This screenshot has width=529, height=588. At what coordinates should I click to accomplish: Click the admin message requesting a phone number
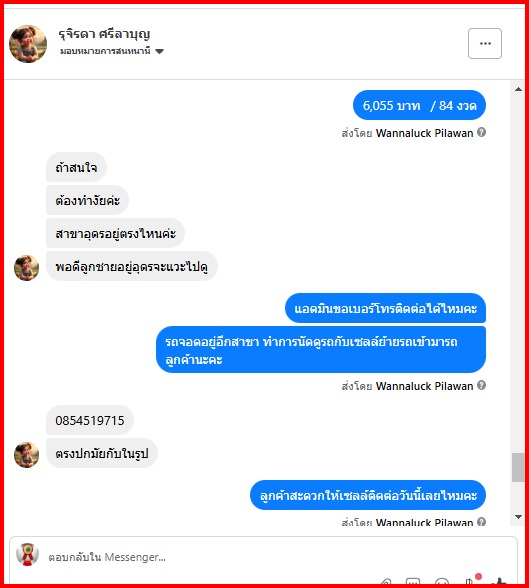click(x=385, y=308)
